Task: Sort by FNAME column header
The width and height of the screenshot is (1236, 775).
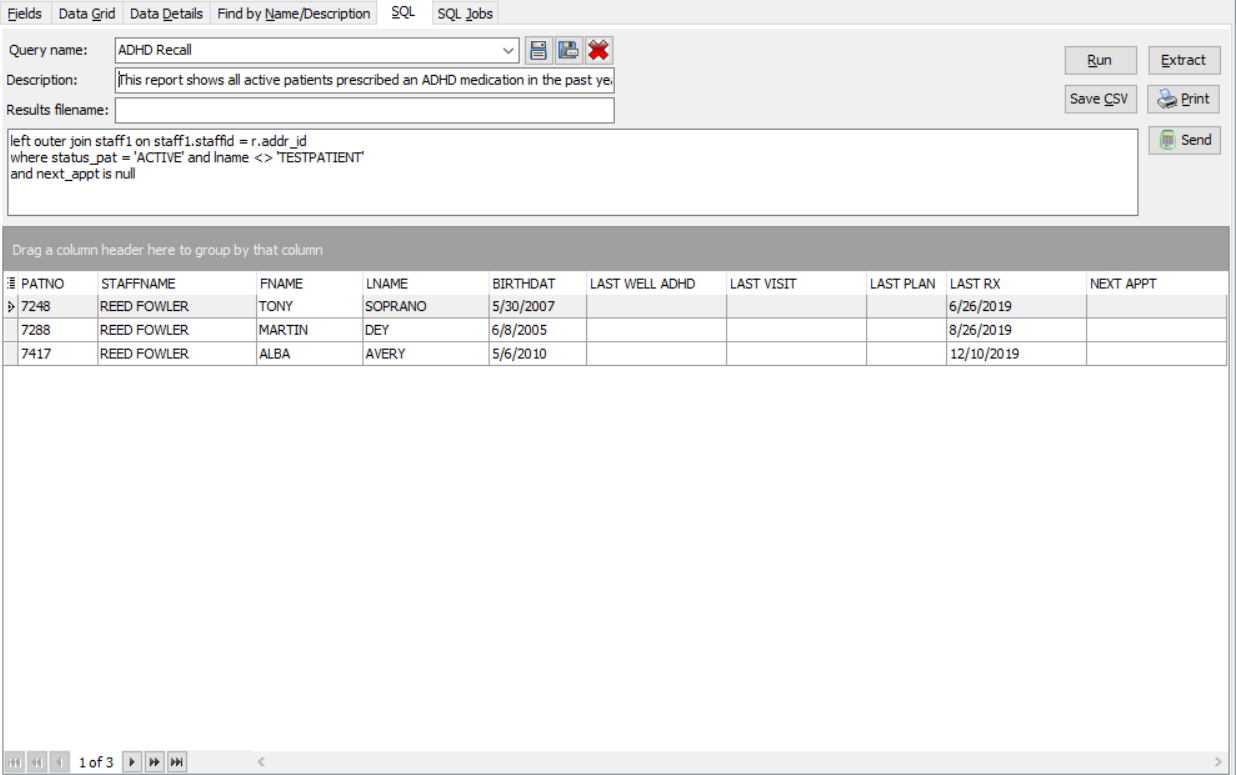Action: point(309,284)
